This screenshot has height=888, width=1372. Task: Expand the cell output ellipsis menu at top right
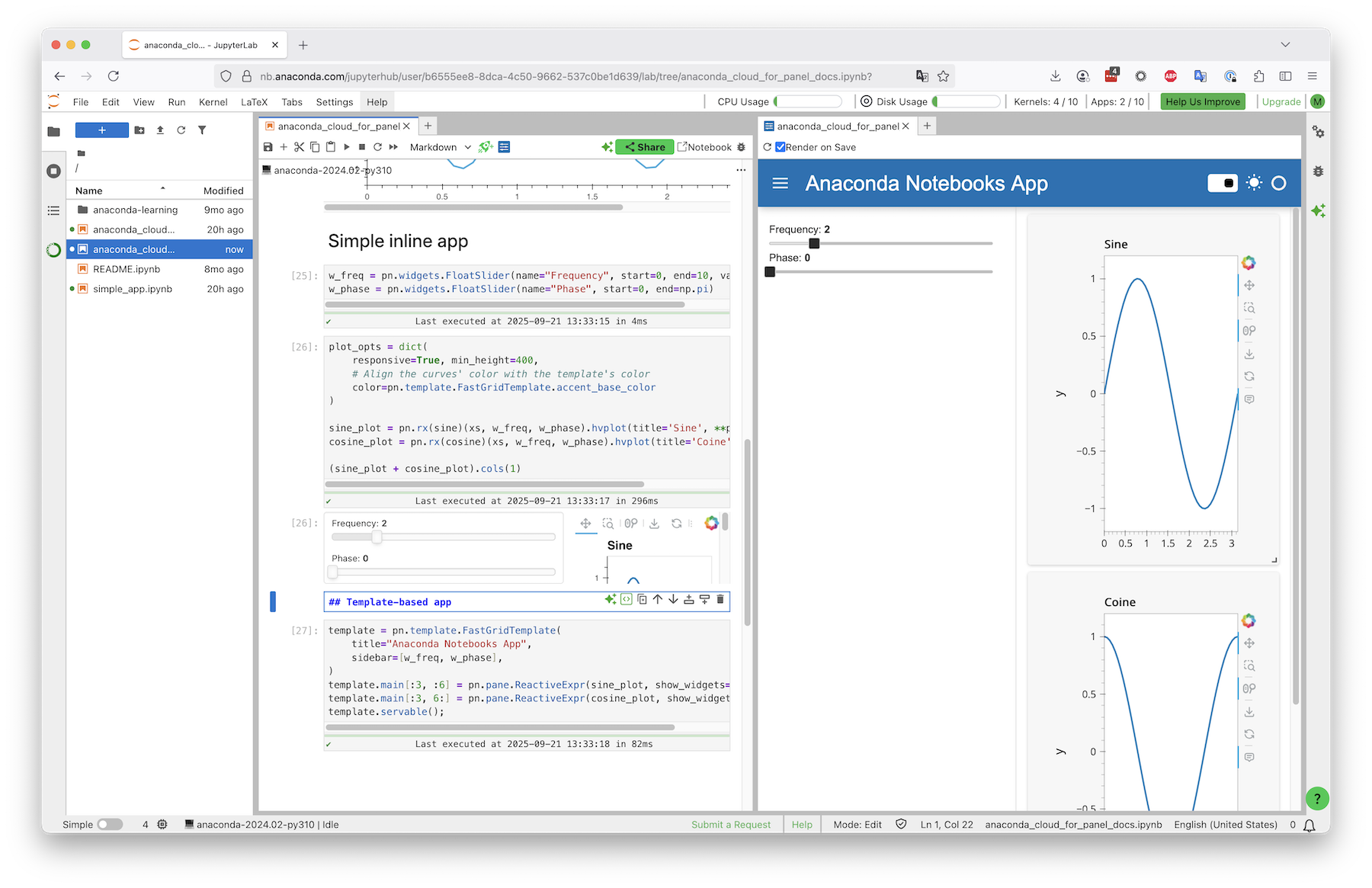740,170
